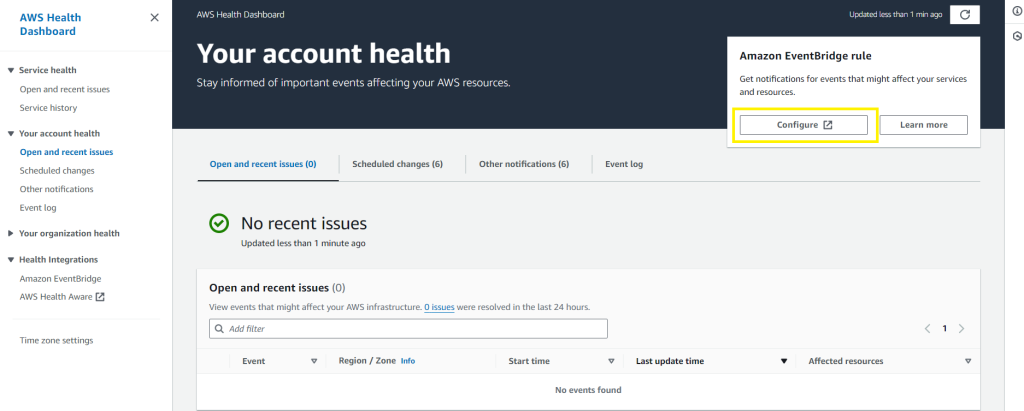Image resolution: width=1024 pixels, height=411 pixels.
Task: Collapse the Health Integrations section
Action: click(x=10, y=260)
